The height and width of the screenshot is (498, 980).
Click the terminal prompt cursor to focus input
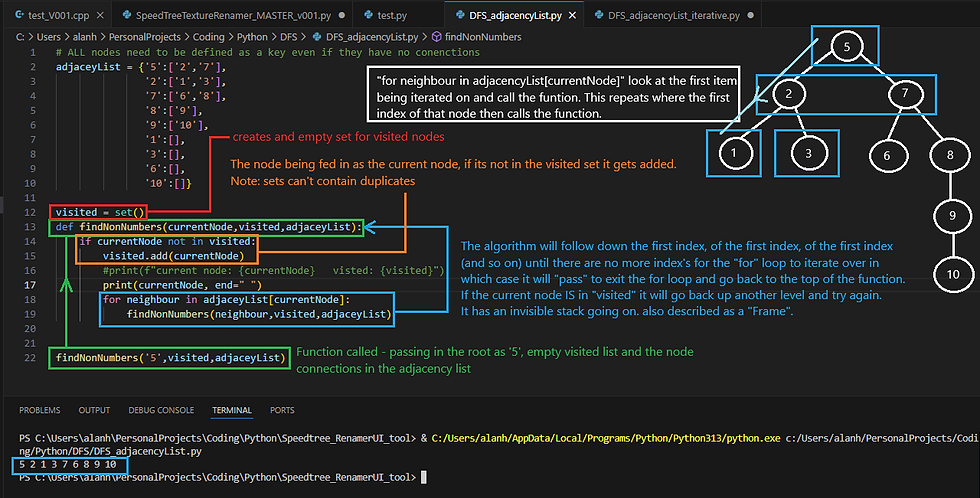coord(423,477)
